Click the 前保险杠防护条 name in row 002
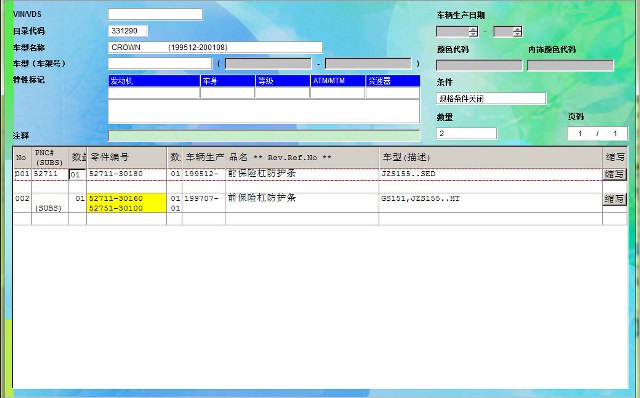This screenshot has height=398, width=640. [x=262, y=198]
